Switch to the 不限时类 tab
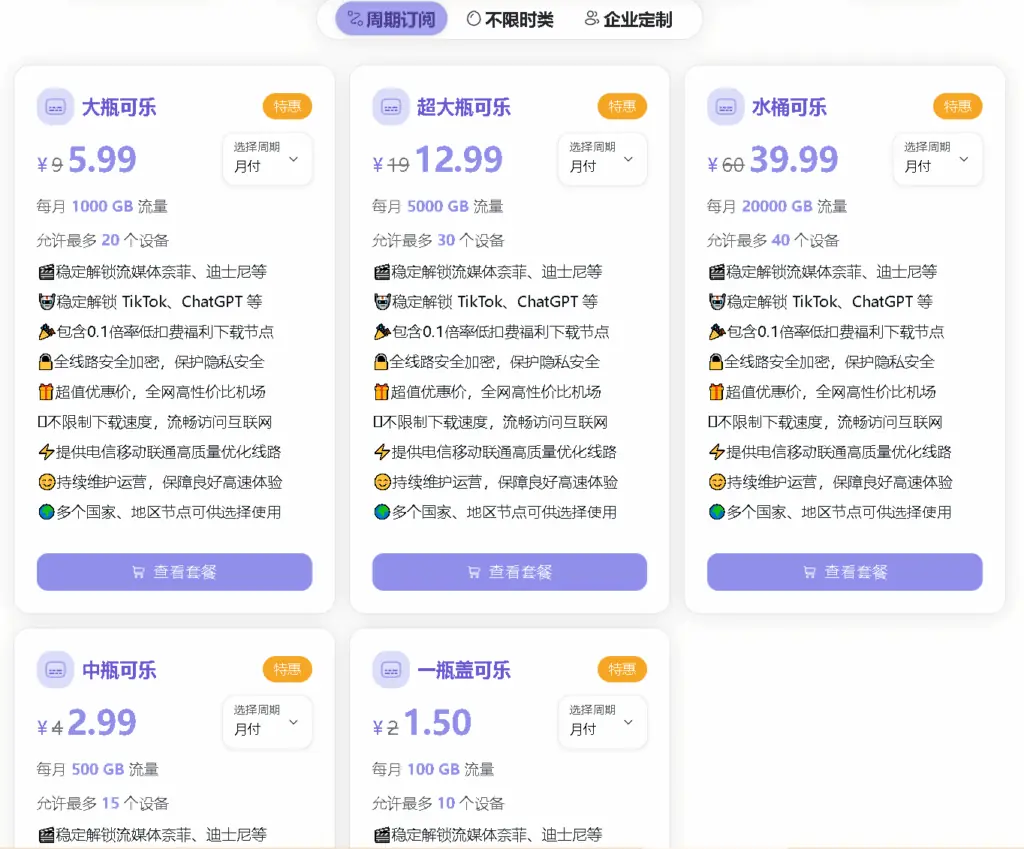This screenshot has width=1024, height=849. pyautogui.click(x=510, y=19)
